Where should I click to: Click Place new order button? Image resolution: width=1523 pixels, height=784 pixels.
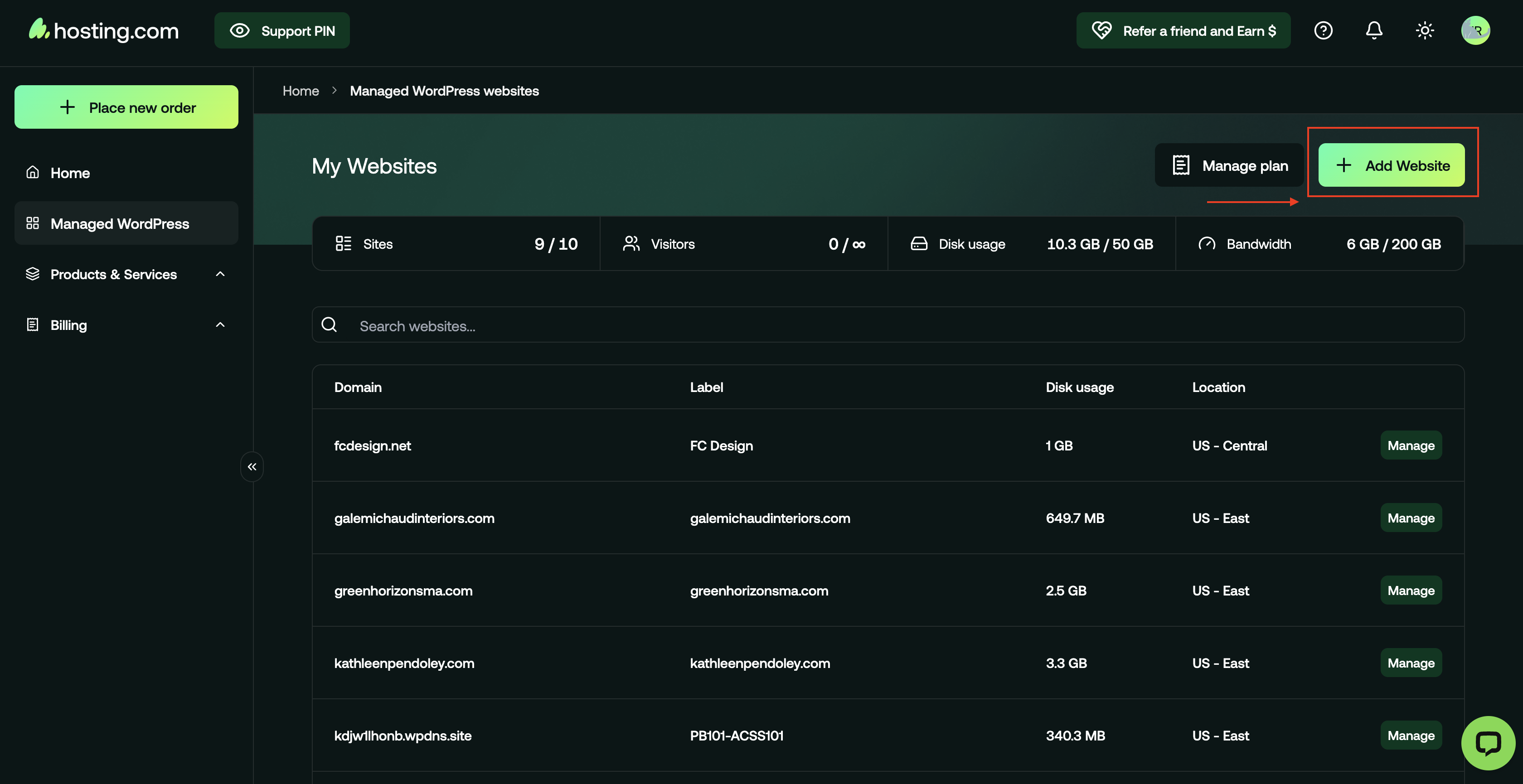[x=126, y=107]
